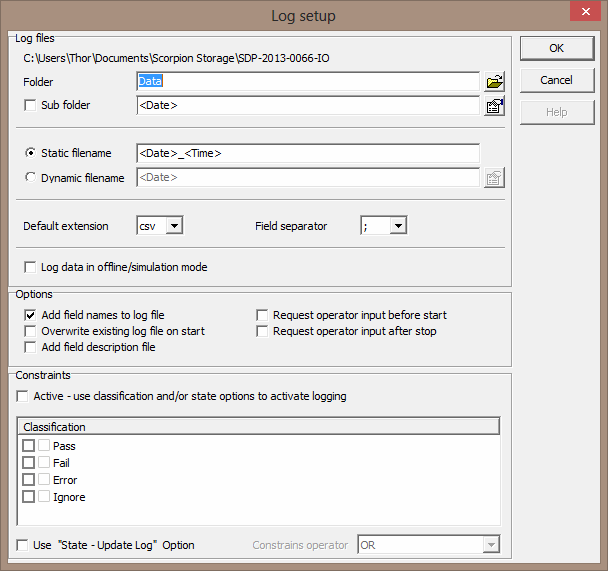This screenshot has width=608, height=571.
Task: Uncheck Add field names to log file
Action: click(x=30, y=315)
